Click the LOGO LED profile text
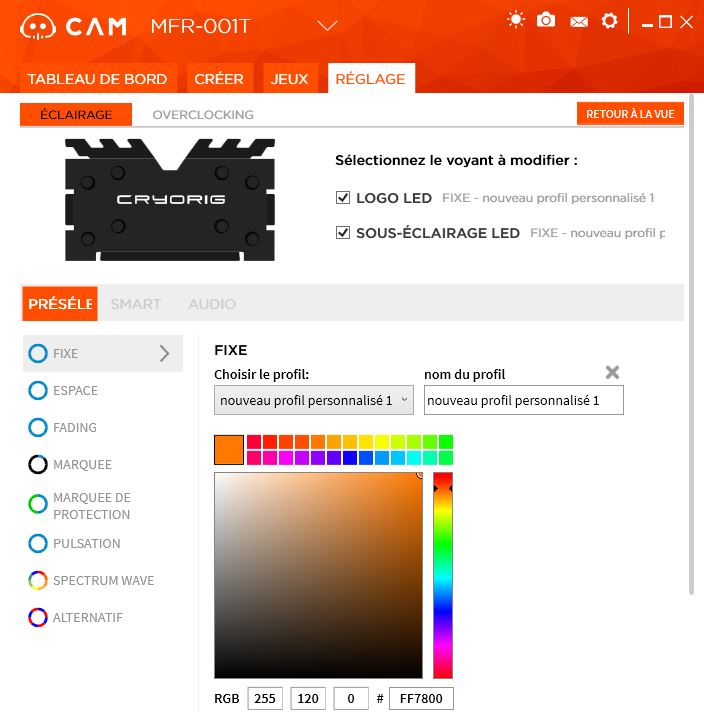 (548, 198)
